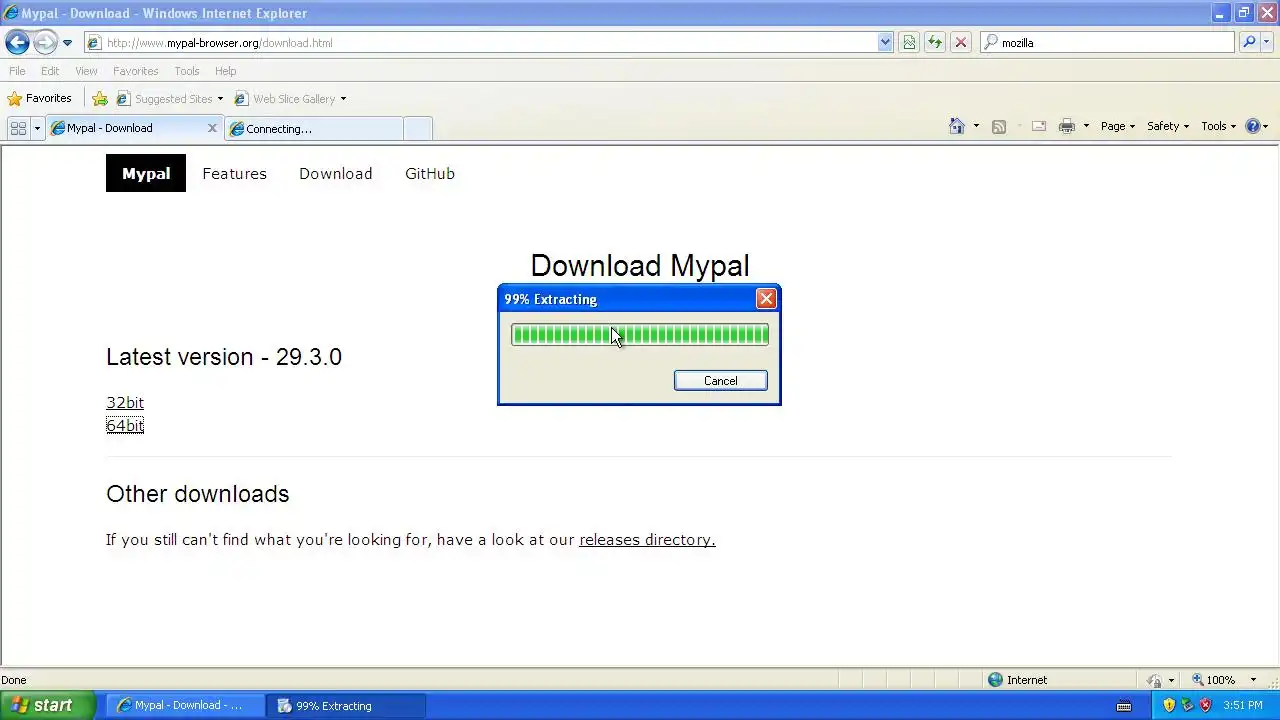
Task: Expand the zoom level dropdown arrow
Action: 1253,680
